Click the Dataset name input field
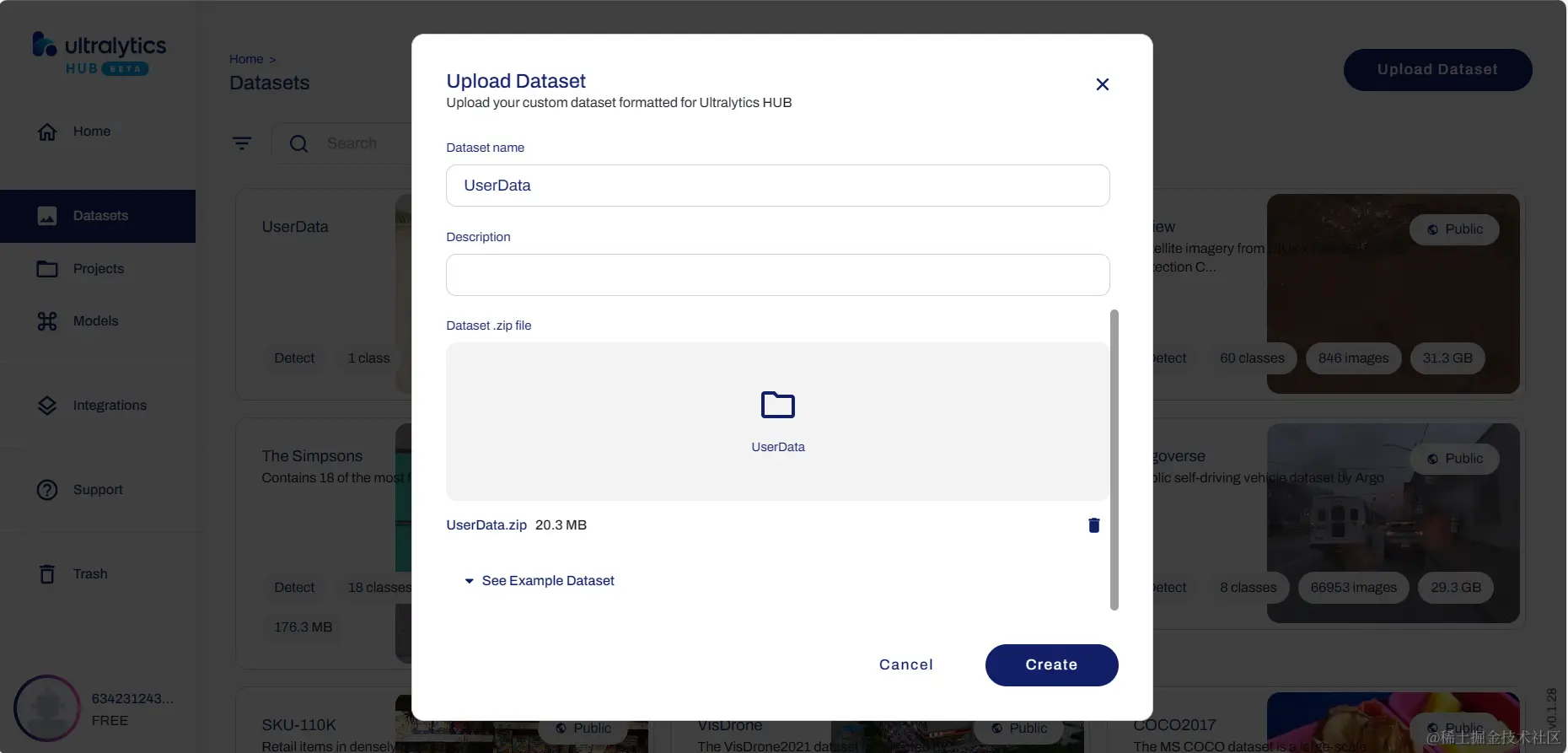The image size is (1568, 753). 777,186
